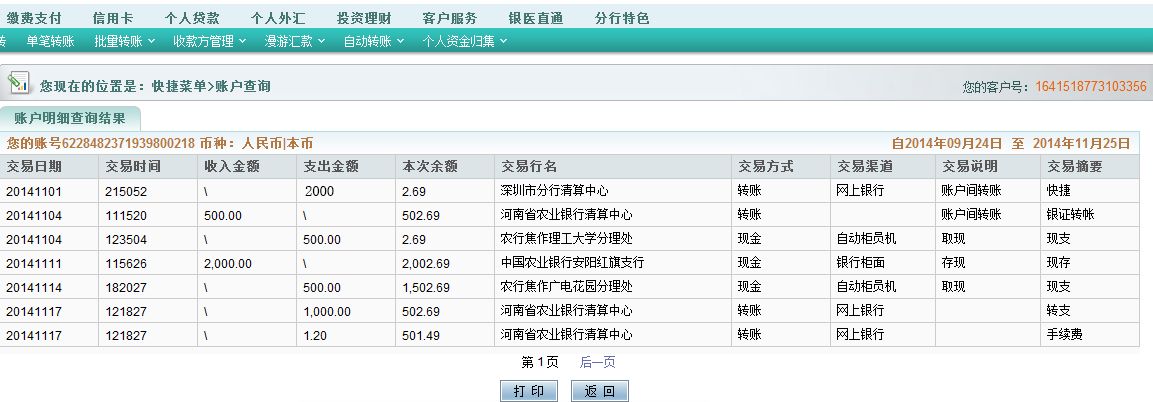The image size is (1153, 402).
Task: Click bank name 深圳市分行清算中心
Action: click(554, 191)
